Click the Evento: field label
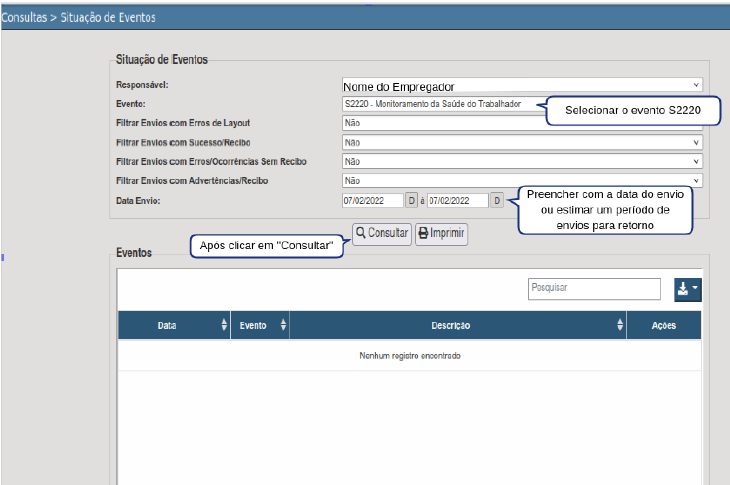Viewport: 730px width, 485px height. [130, 104]
